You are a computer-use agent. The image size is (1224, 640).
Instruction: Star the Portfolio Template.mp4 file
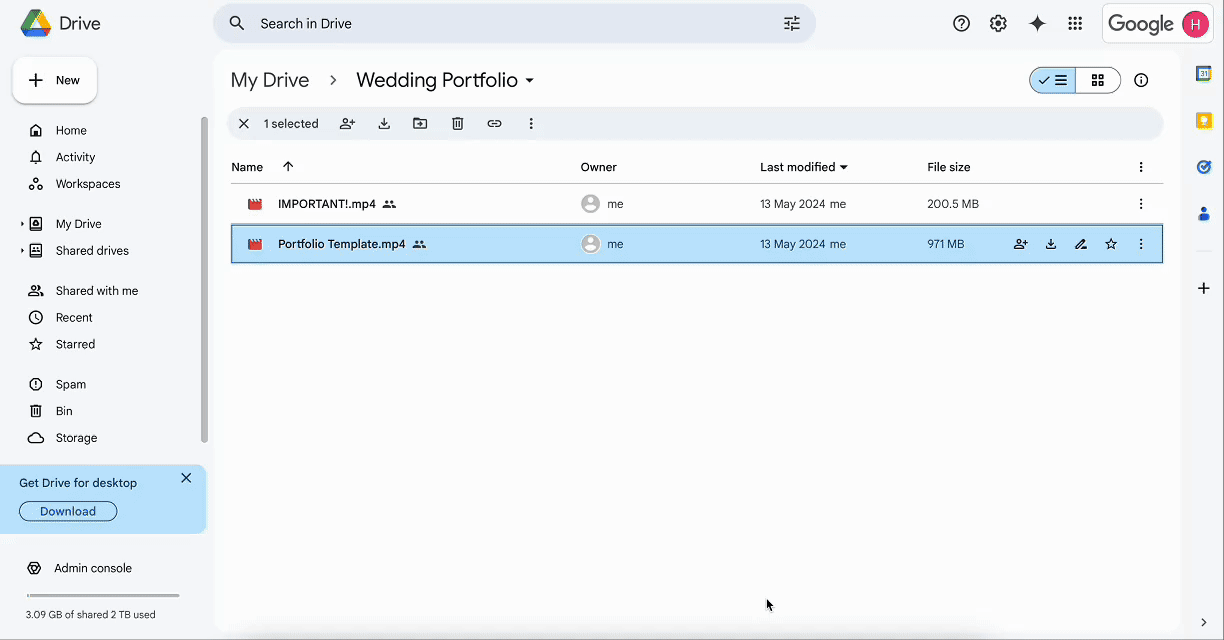pyautogui.click(x=1111, y=244)
